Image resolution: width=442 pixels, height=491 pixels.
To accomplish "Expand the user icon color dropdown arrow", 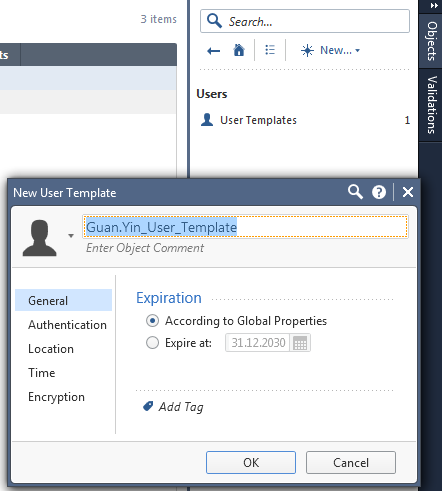I will point(71,236).
